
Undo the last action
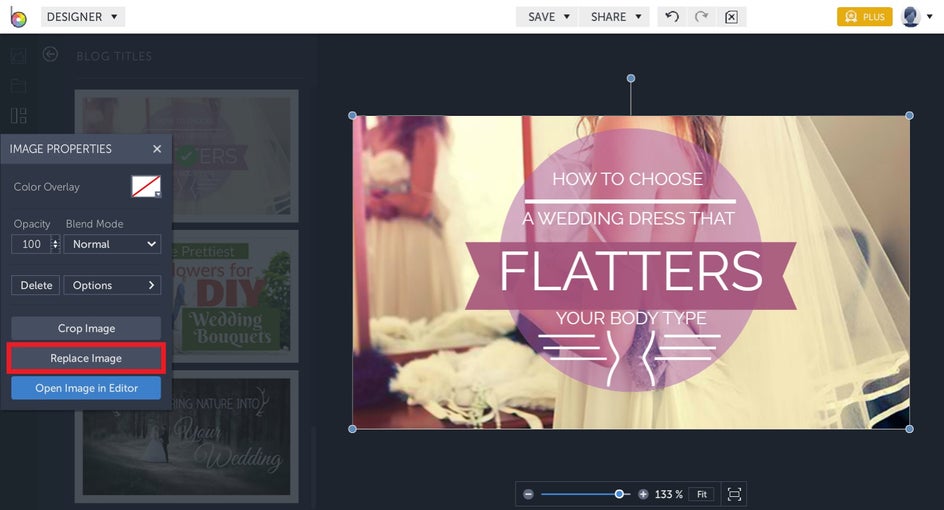[x=672, y=17]
